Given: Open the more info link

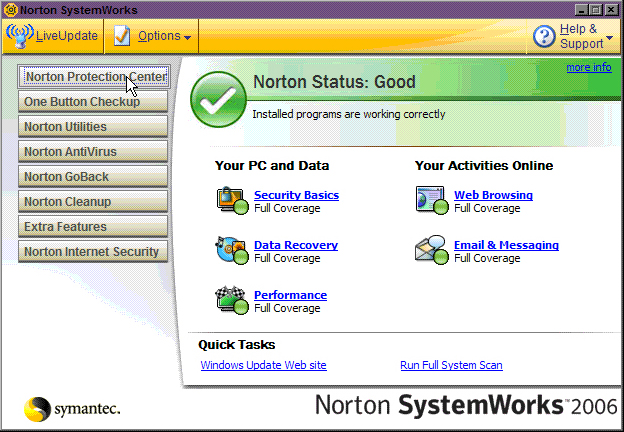Looking at the screenshot, I should pyautogui.click(x=589, y=67).
